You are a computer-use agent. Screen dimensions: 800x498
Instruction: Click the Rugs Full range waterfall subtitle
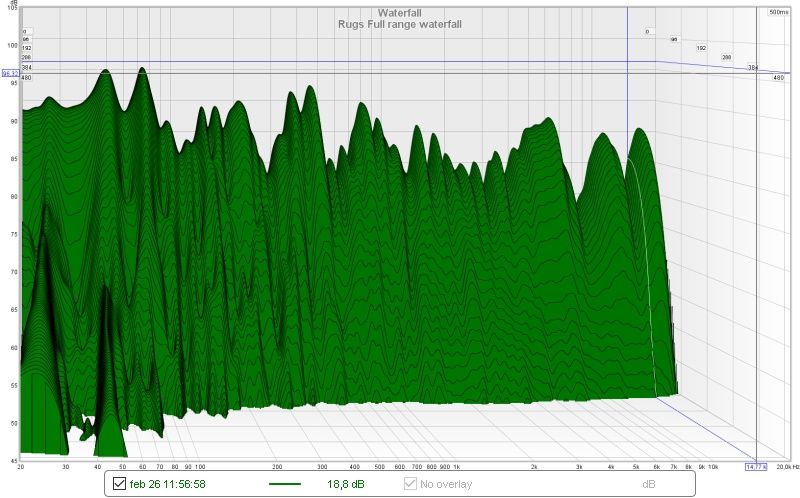(x=399, y=24)
